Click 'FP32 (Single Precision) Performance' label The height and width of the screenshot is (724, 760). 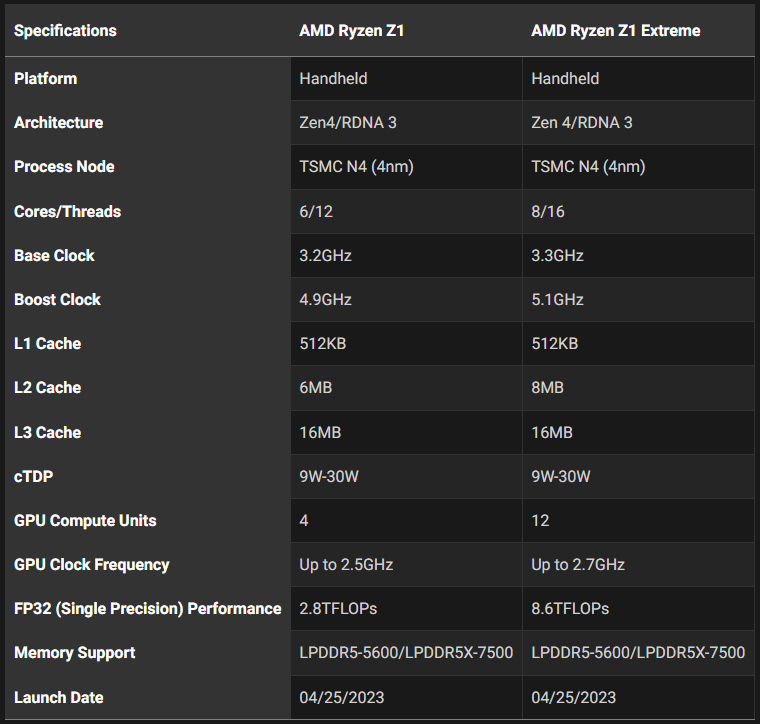[x=148, y=609]
